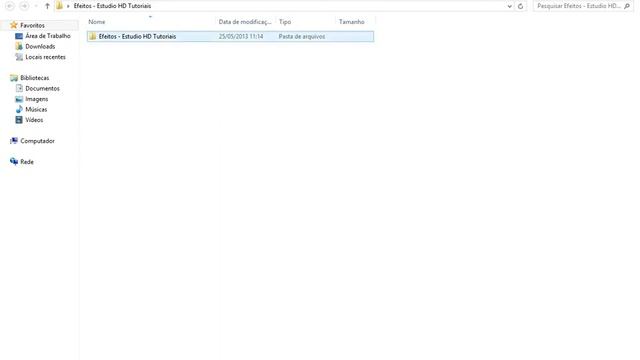
Task: Open Rede in navigation pane
Action: tap(27, 162)
